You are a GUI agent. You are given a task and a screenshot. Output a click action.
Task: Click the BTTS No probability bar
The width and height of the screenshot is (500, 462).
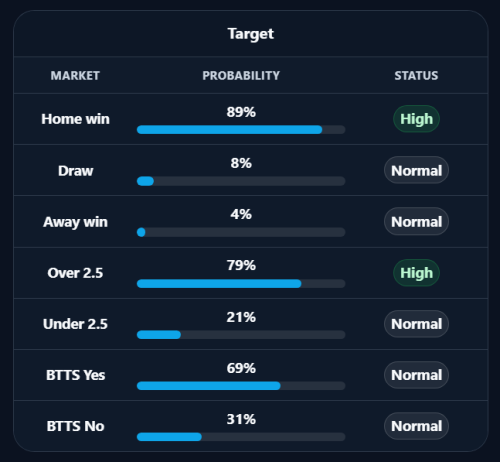[x=241, y=437]
